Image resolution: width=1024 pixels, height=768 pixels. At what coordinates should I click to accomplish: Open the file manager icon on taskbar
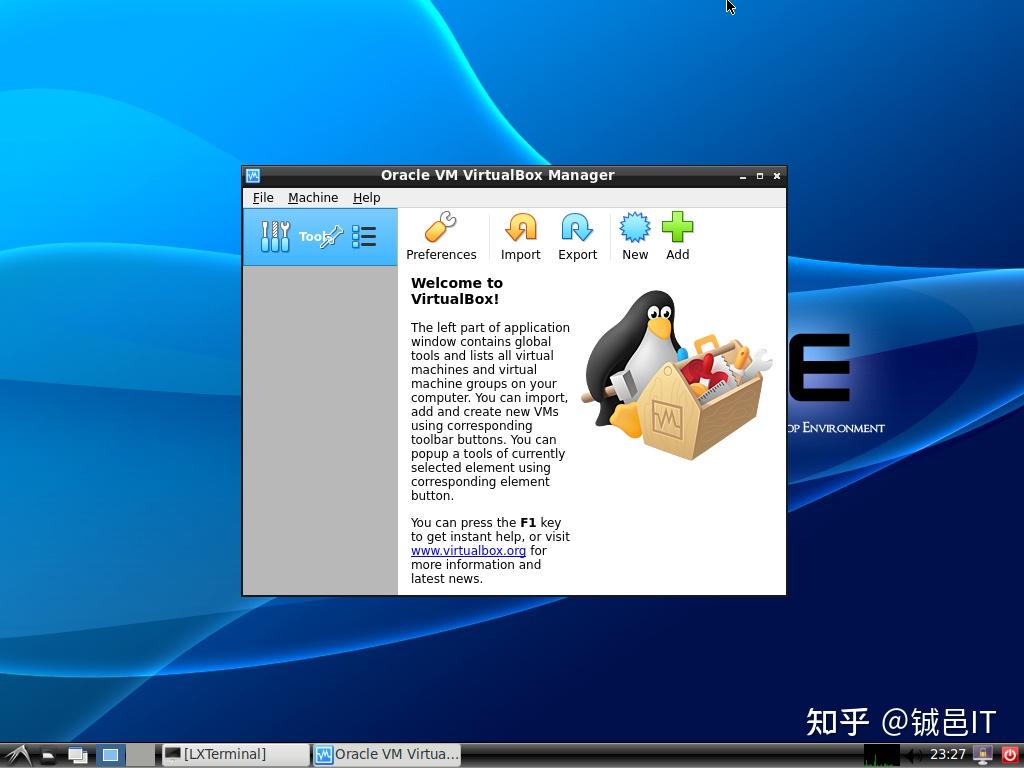(47, 755)
